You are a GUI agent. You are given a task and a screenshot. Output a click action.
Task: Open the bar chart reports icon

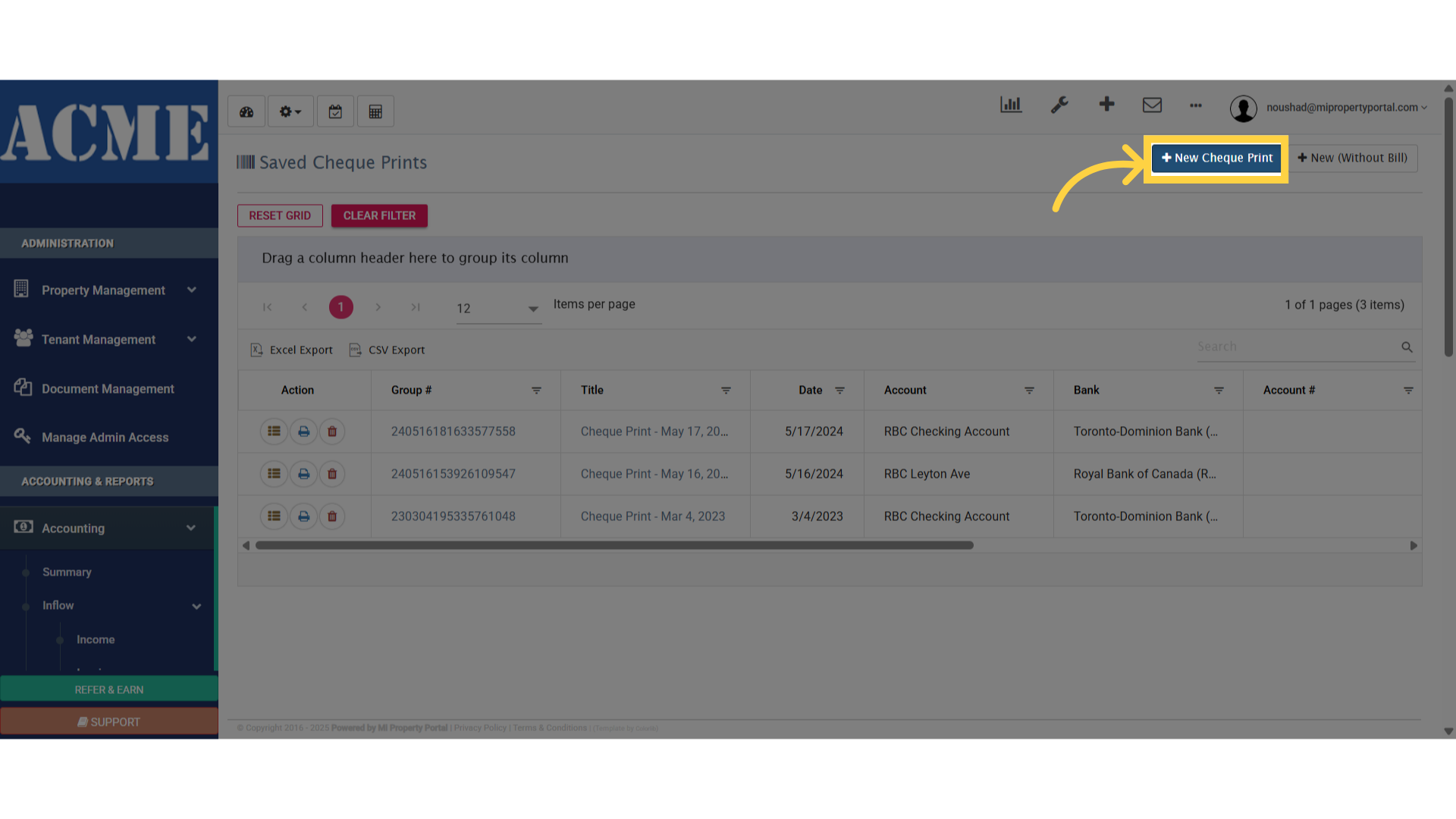(1011, 105)
